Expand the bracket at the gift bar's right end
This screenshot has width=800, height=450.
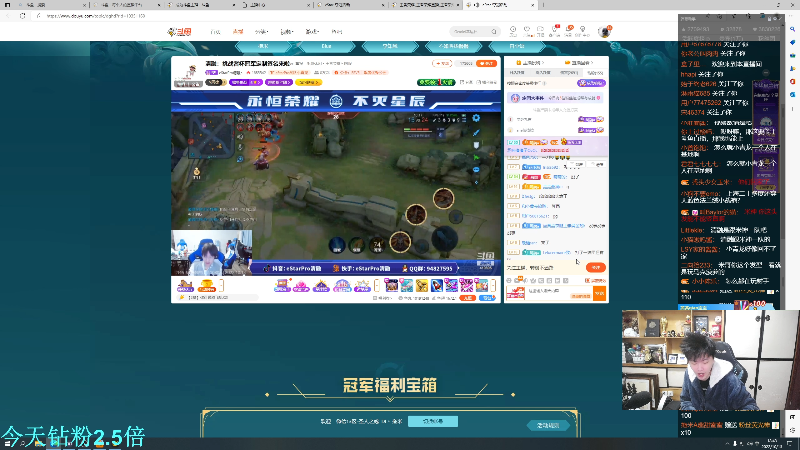[493, 286]
